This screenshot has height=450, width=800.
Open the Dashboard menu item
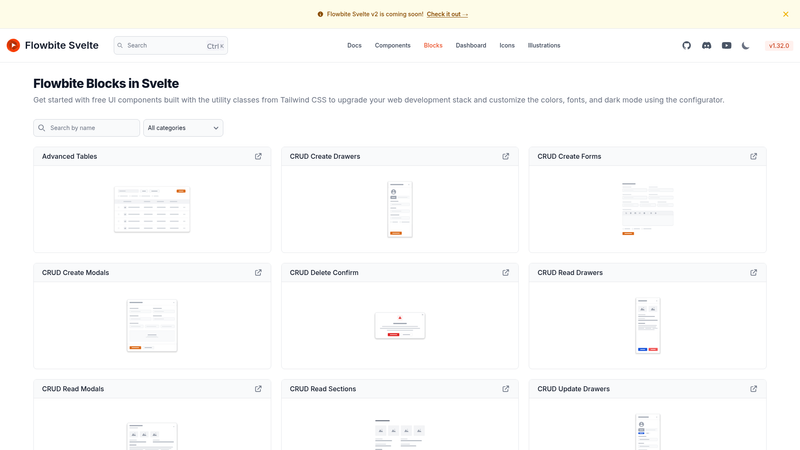click(471, 45)
